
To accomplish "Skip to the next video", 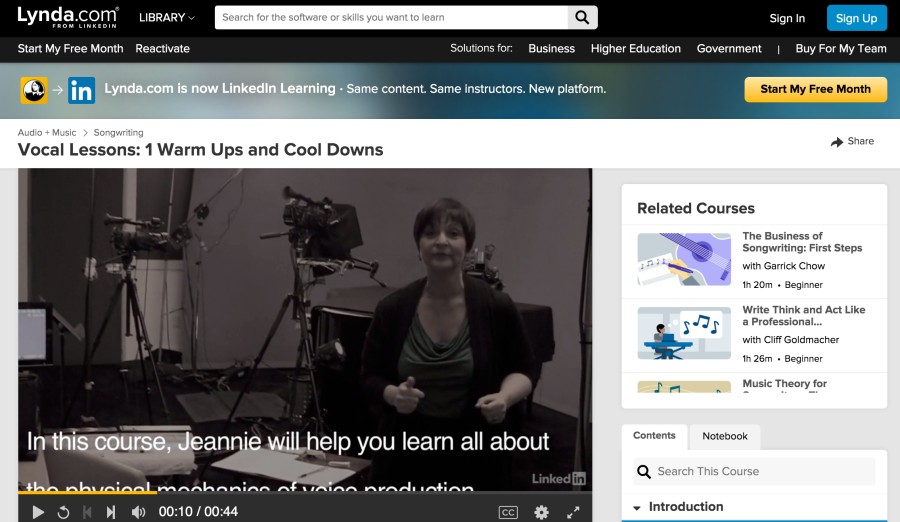I will click(x=111, y=512).
